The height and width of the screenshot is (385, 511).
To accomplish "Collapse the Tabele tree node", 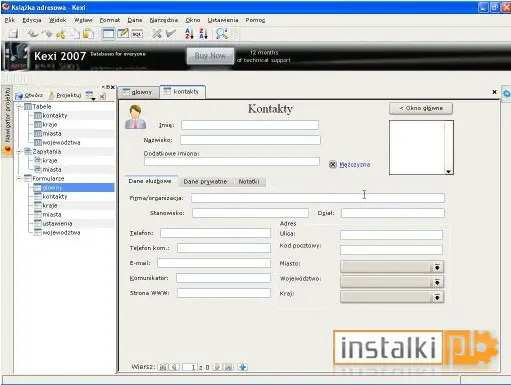I will coord(20,107).
